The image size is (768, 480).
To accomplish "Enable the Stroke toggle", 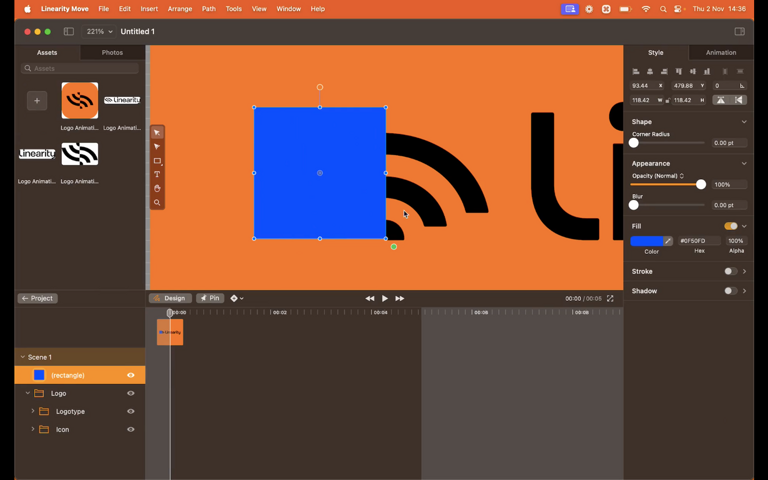I will tap(730, 271).
